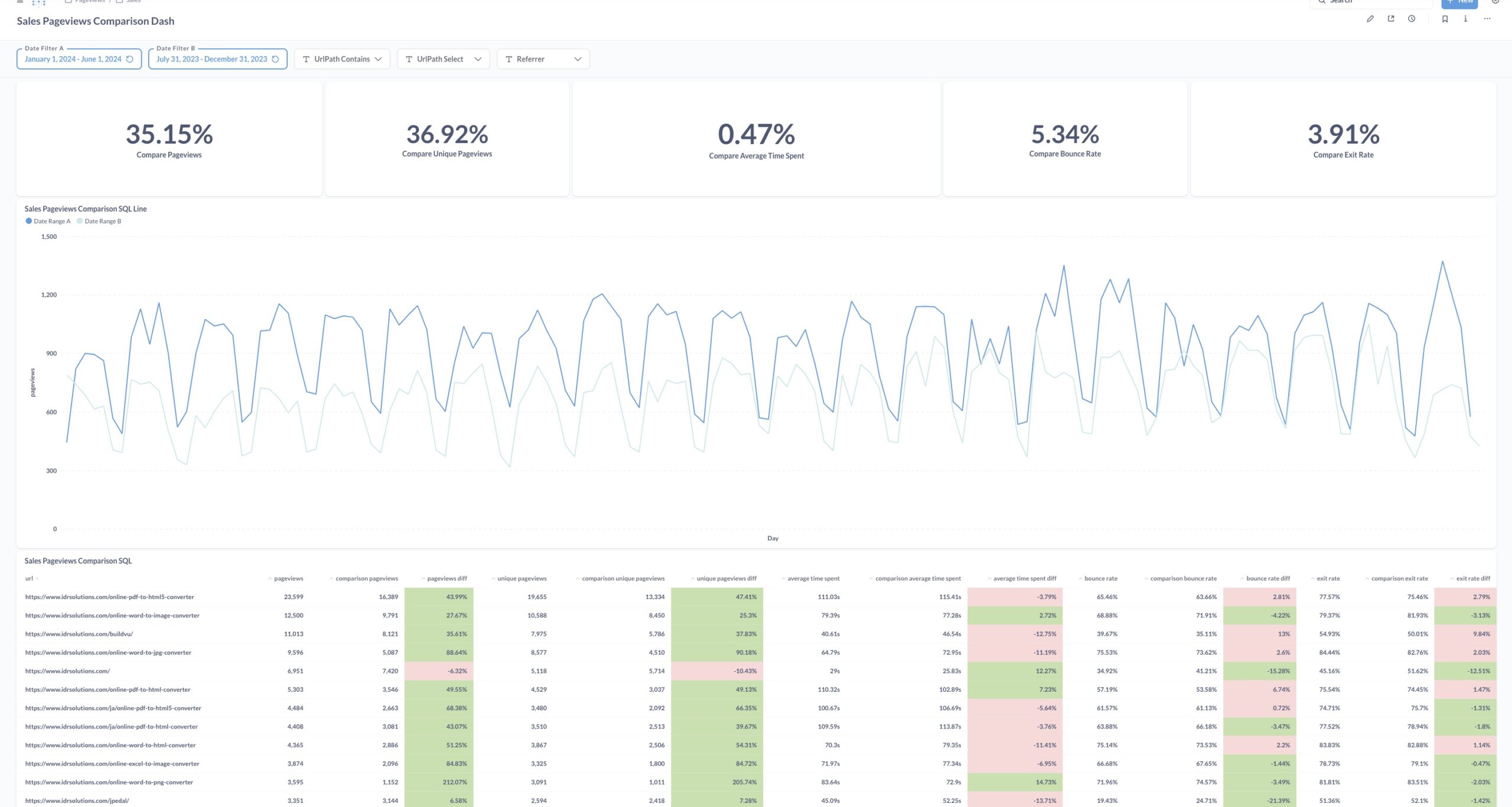This screenshot has width=1512, height=807.
Task: Click the pencil icon to edit dashboard
Action: pos(1370,19)
